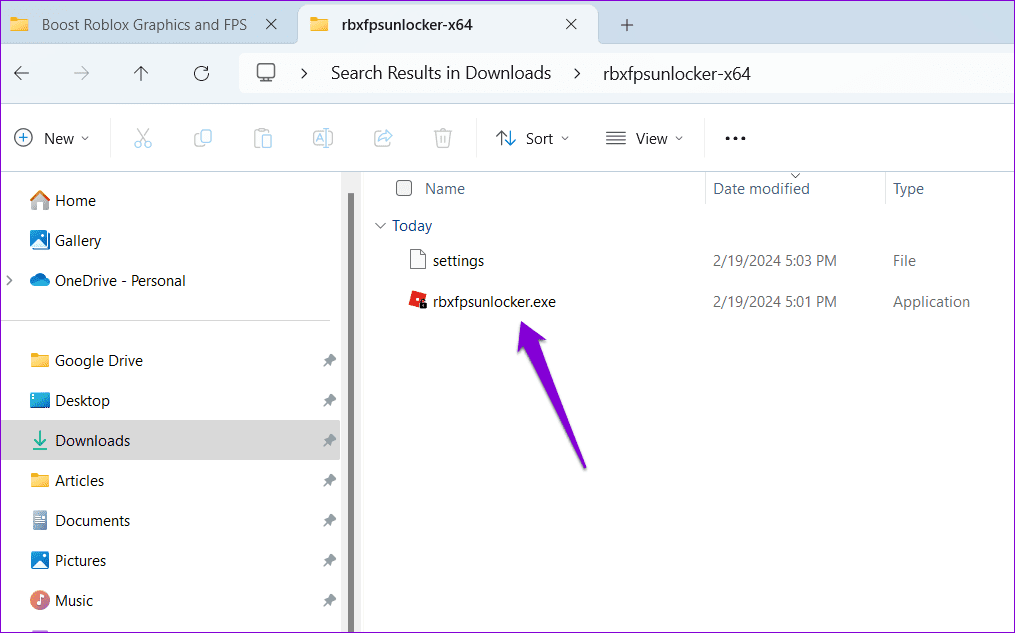Unpin Downloads using its pin icon
The width and height of the screenshot is (1015, 633).
coord(329,441)
